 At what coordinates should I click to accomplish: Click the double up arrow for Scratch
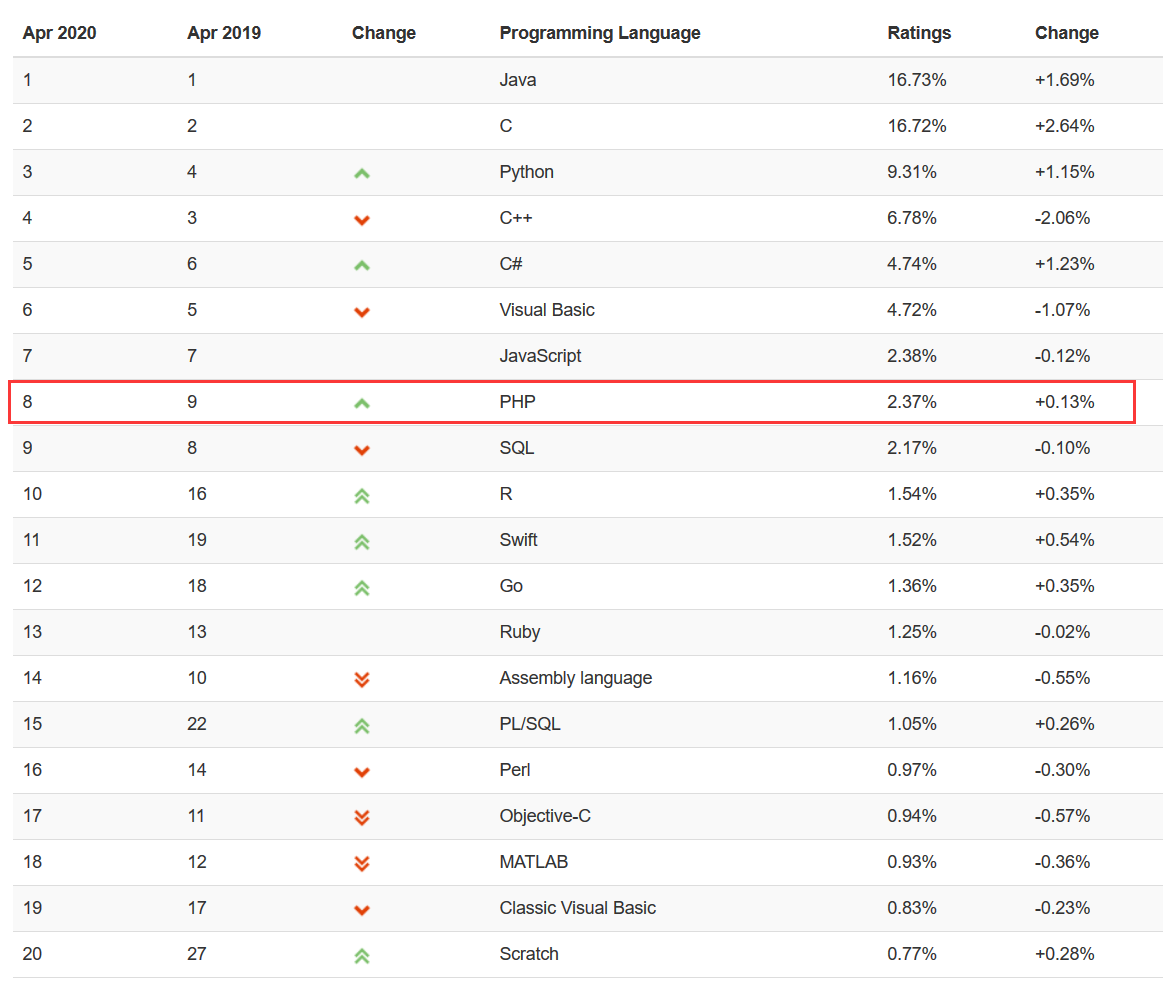point(362,955)
